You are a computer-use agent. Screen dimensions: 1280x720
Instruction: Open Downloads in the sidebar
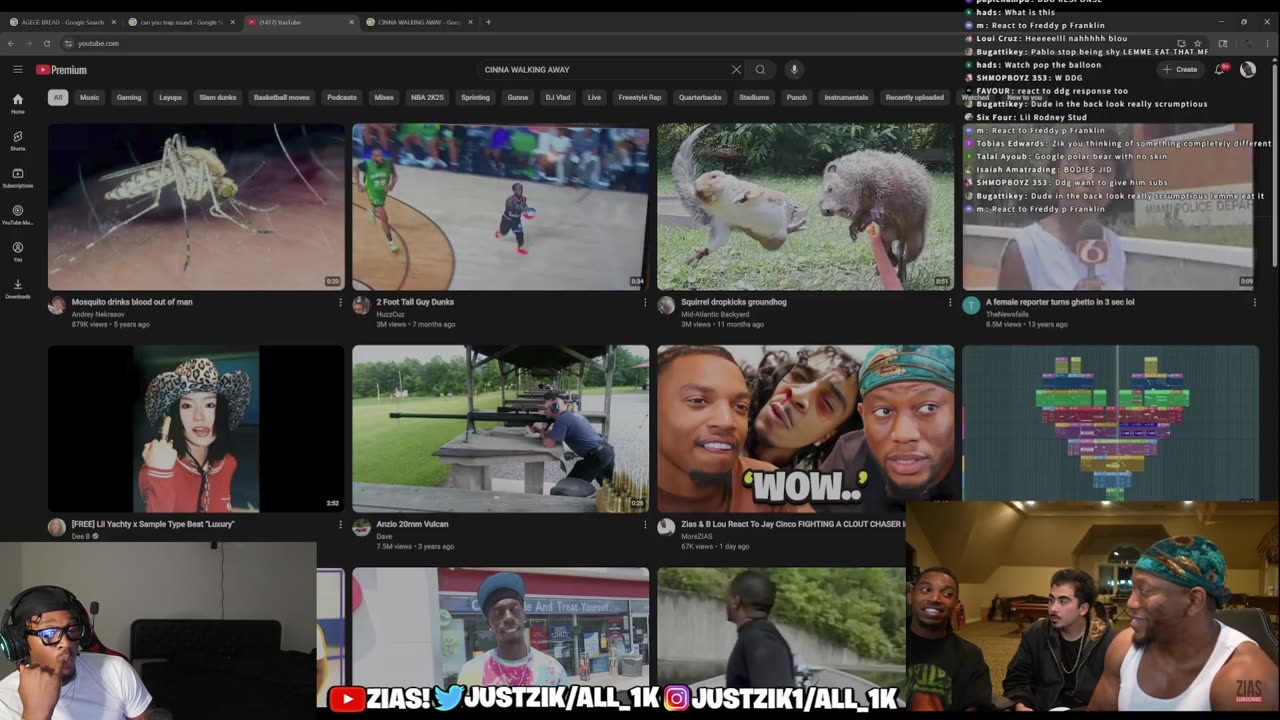pos(17,289)
